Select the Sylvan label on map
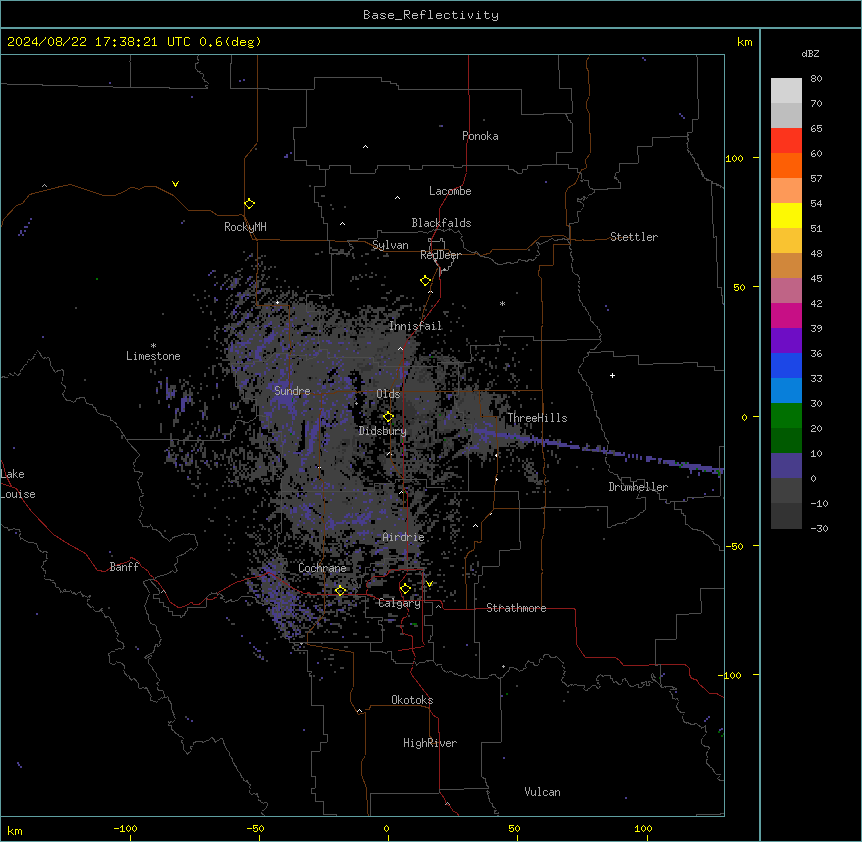The height and width of the screenshot is (842, 862). click(390, 245)
